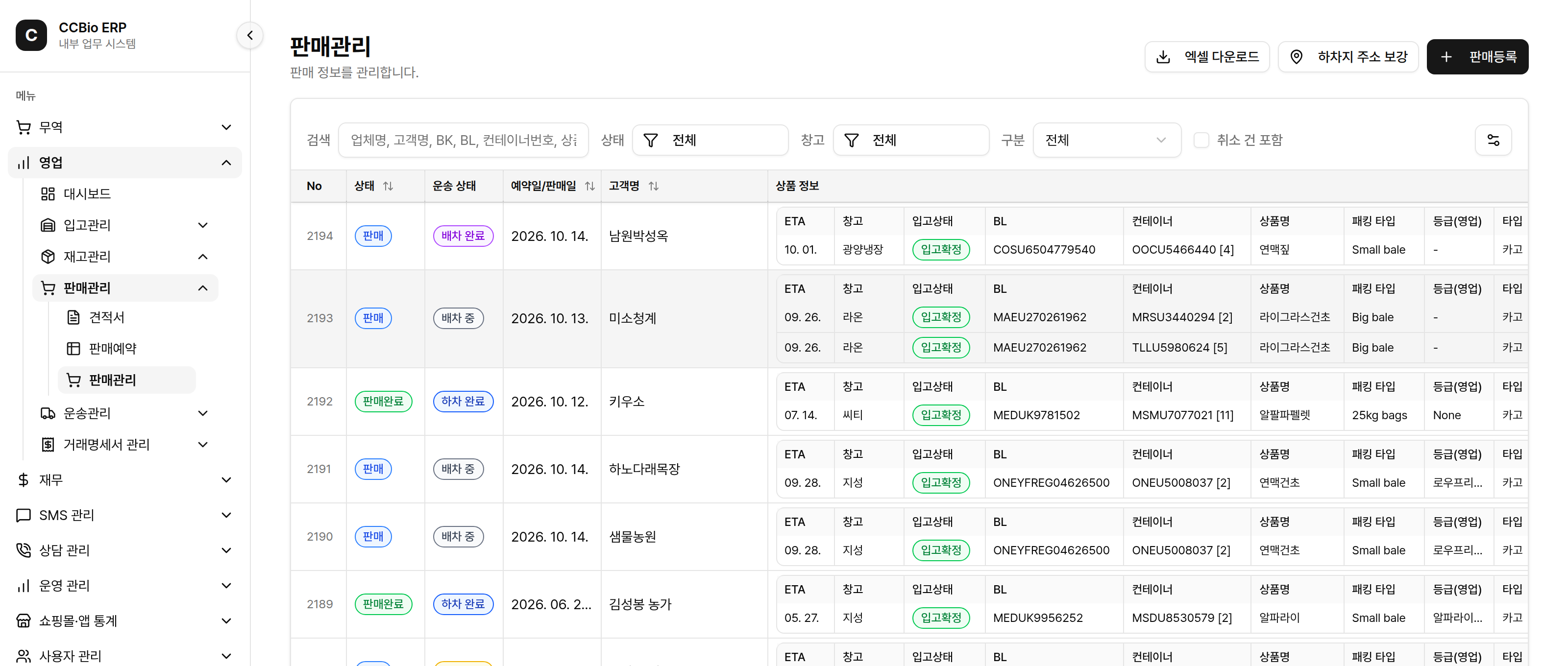Image resolution: width=1568 pixels, height=666 pixels.
Task: Click customer name 미소청계
Action: click(x=633, y=318)
